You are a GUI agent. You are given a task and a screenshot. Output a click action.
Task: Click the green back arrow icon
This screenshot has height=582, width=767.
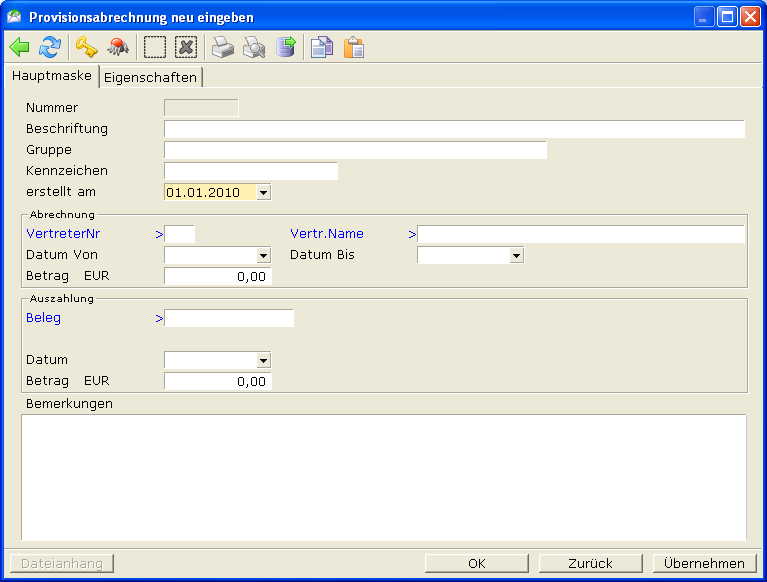19,47
